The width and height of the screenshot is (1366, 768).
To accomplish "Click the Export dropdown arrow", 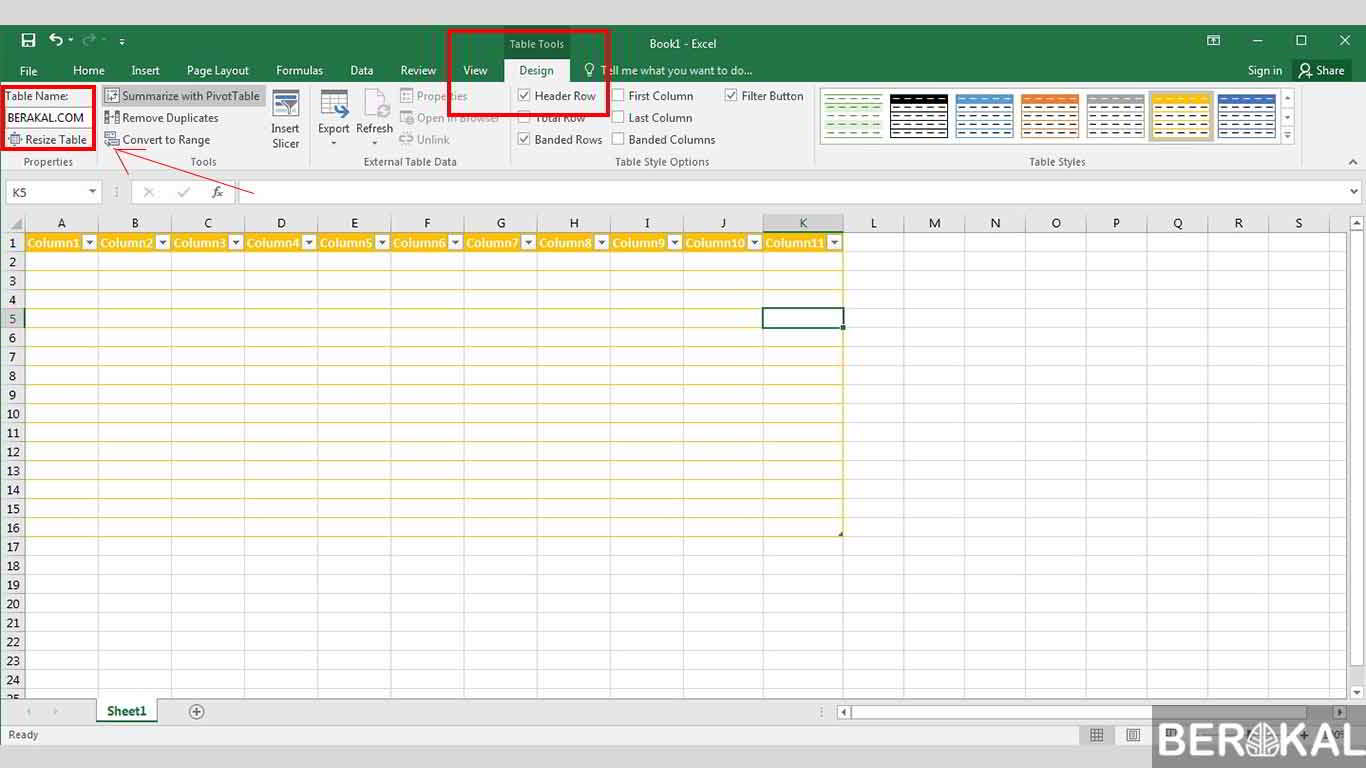I will (334, 143).
